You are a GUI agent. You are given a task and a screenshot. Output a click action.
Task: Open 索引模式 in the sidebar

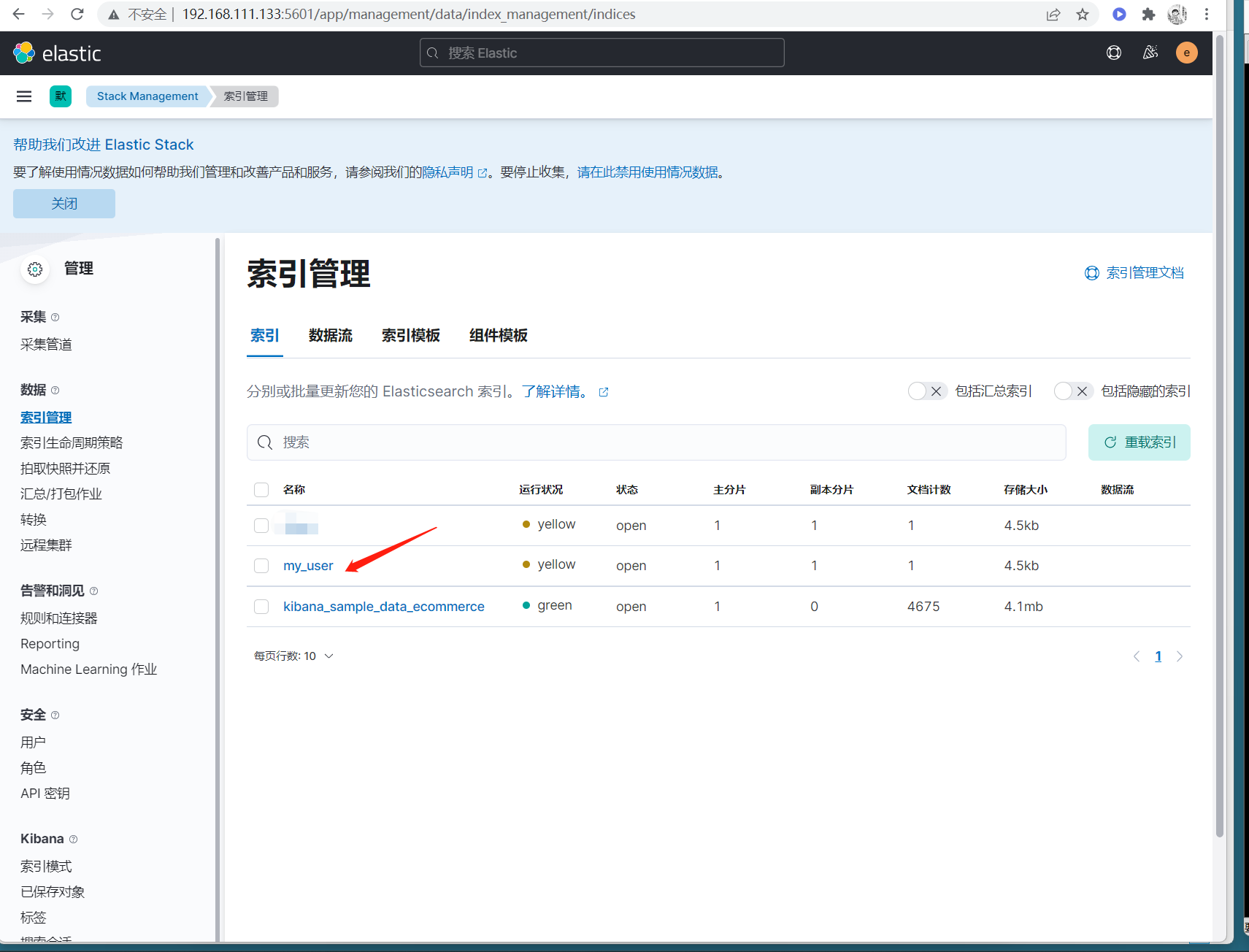[x=46, y=867]
